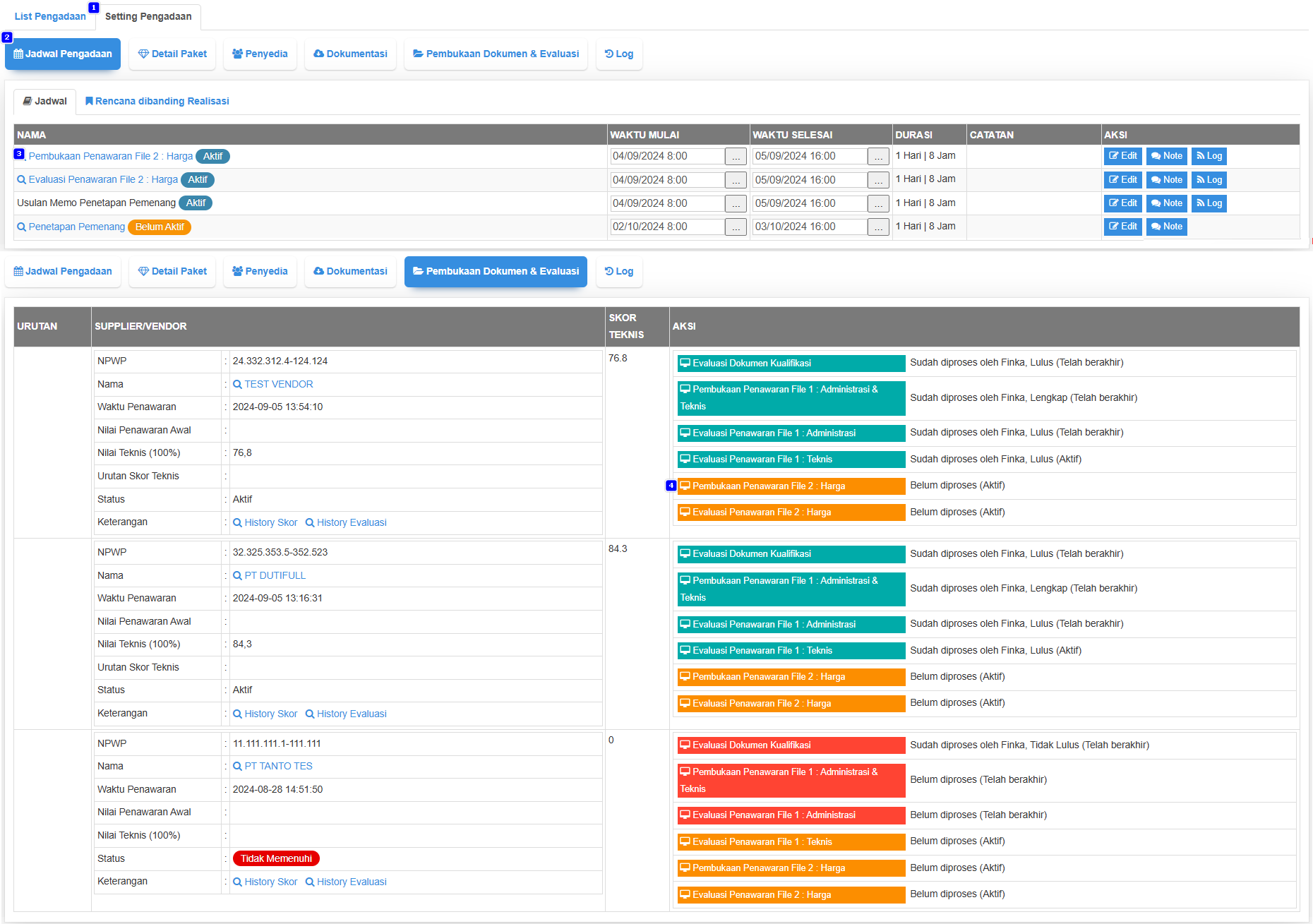
Task: Open date picker for Evaluasi Penawaran start time
Action: (x=736, y=181)
